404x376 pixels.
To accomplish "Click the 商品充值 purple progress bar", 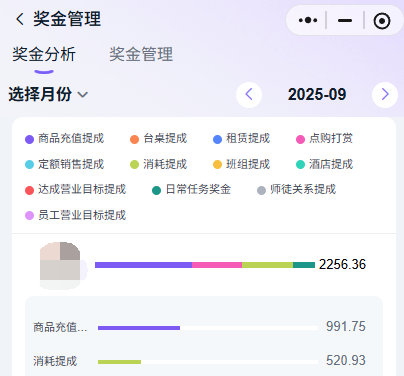I will pos(139,328).
